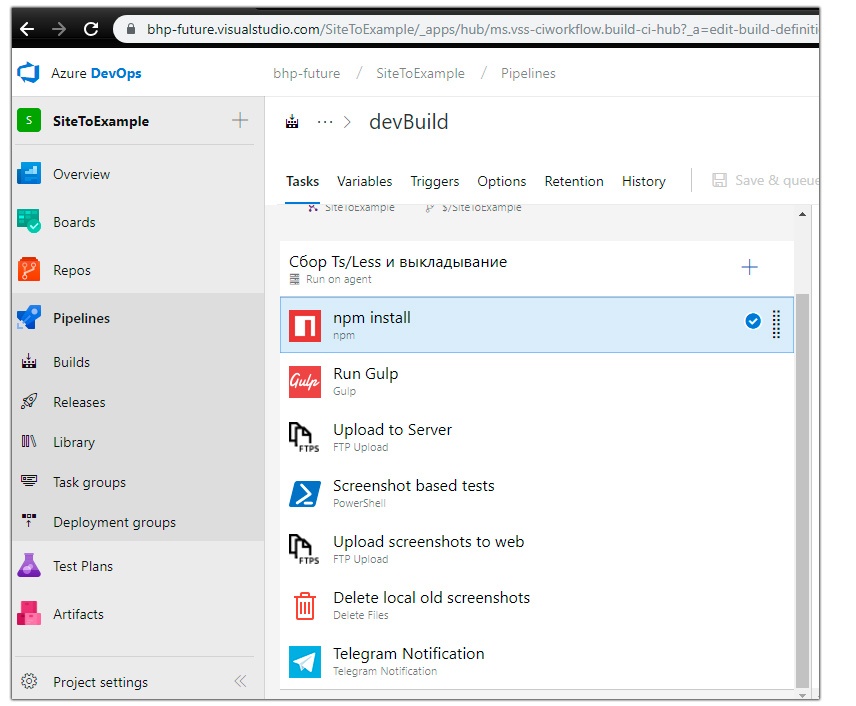
Task: Select the Telegram Notification icon
Action: pos(305,660)
